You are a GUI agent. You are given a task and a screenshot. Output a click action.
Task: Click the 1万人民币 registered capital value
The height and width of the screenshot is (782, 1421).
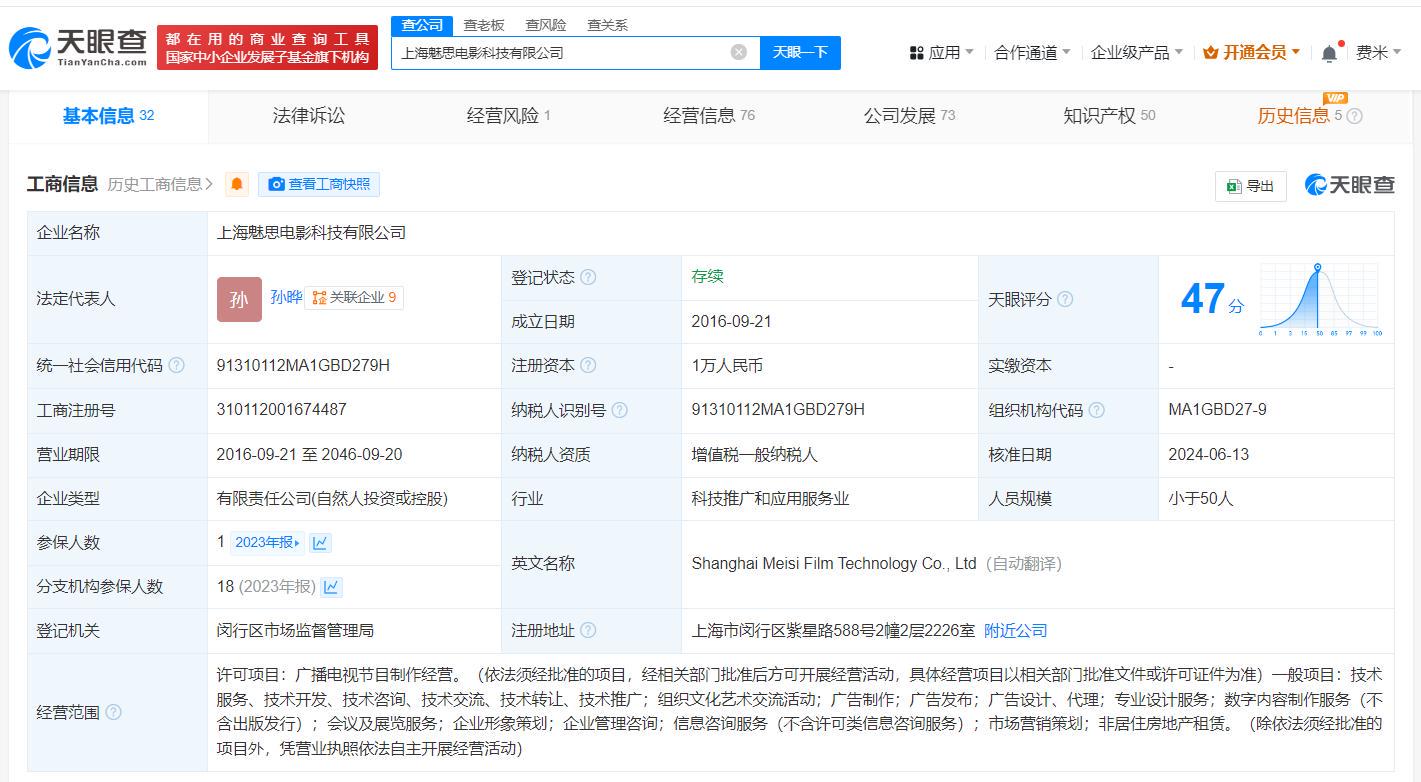(727, 365)
